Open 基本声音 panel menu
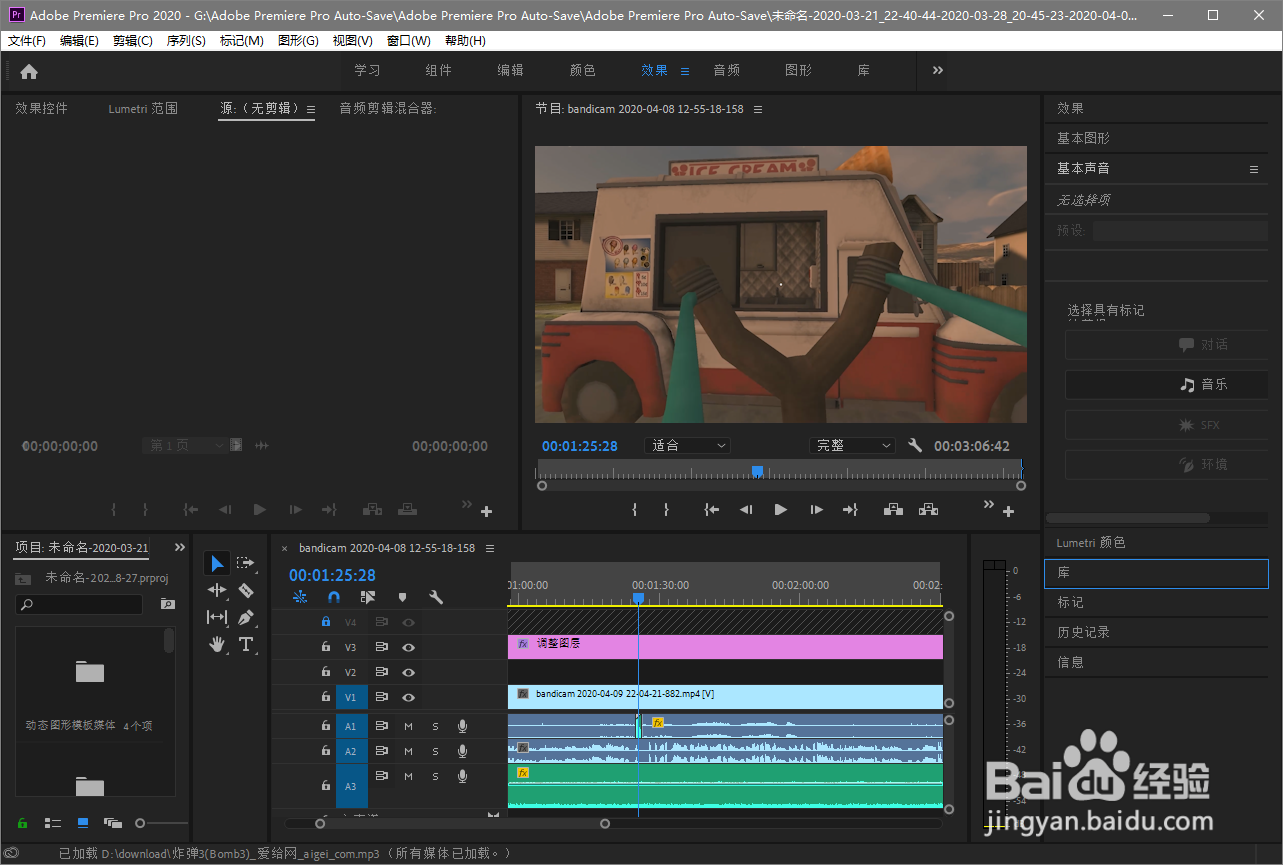The image size is (1283, 865). (x=1254, y=170)
